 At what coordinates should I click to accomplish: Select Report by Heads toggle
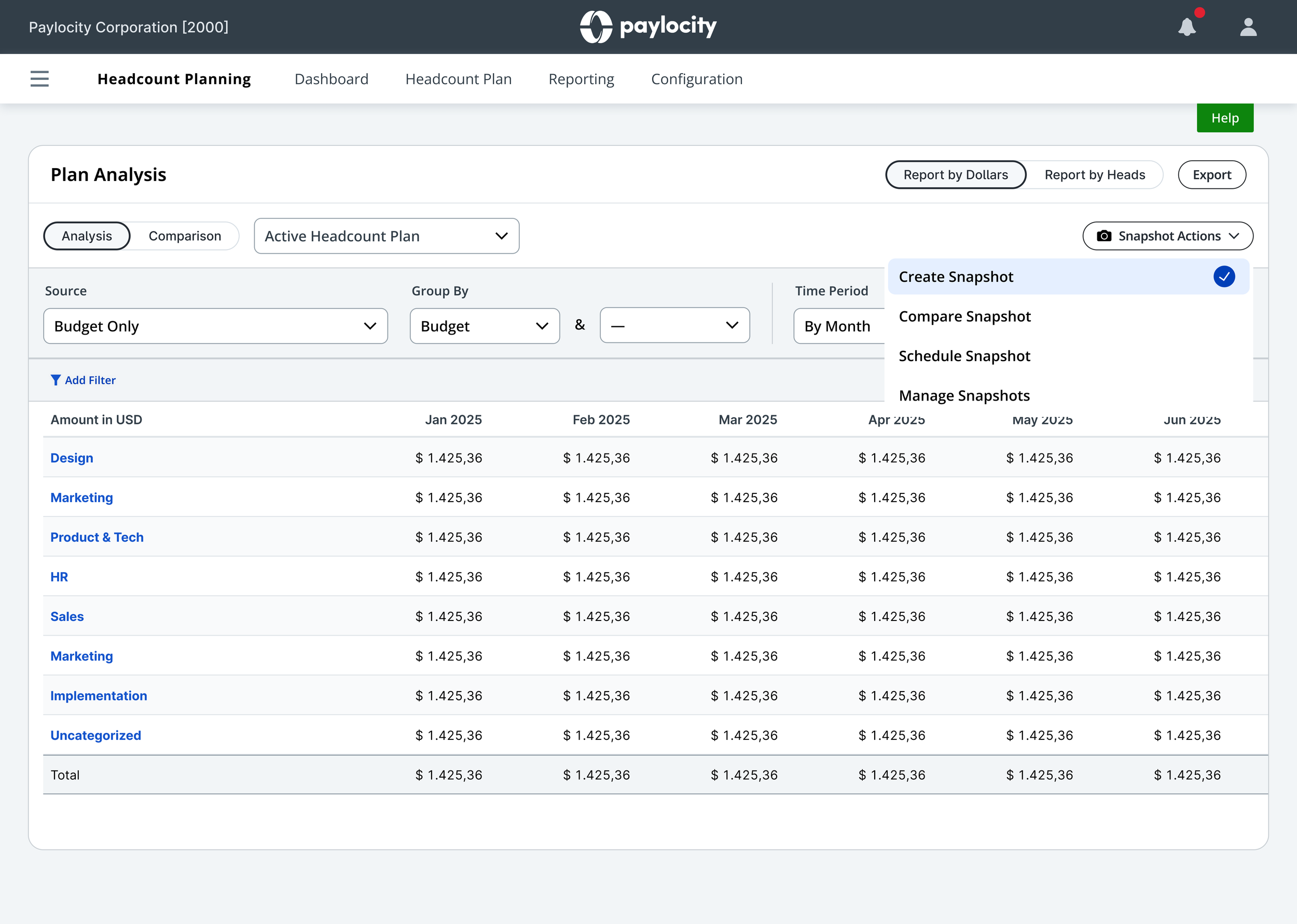pos(1095,175)
